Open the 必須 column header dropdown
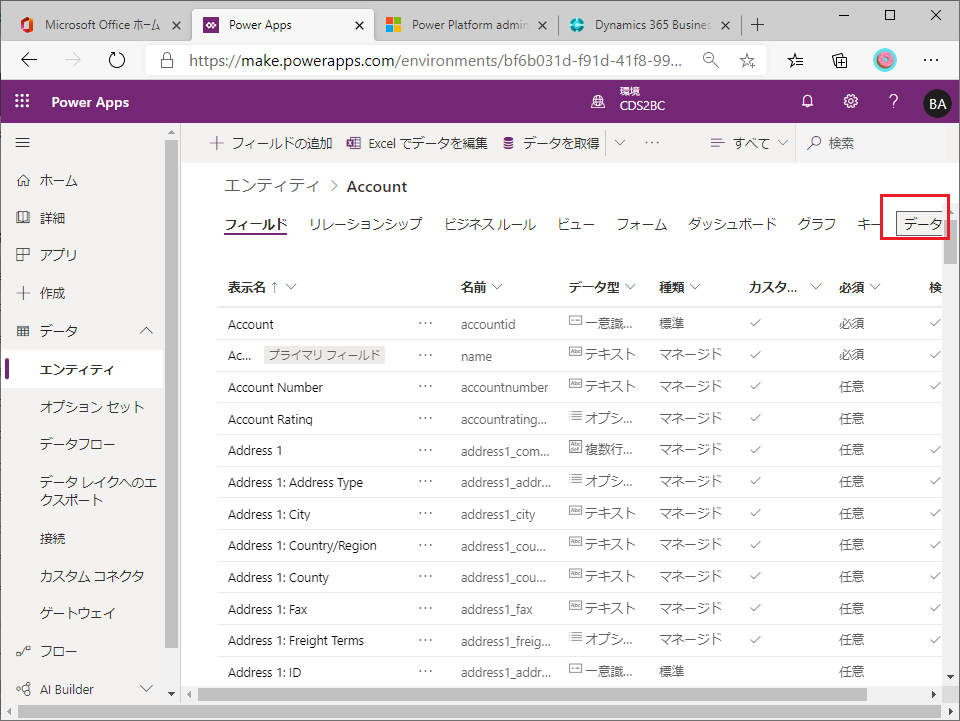Screen dimensions: 960x721 coord(875,286)
